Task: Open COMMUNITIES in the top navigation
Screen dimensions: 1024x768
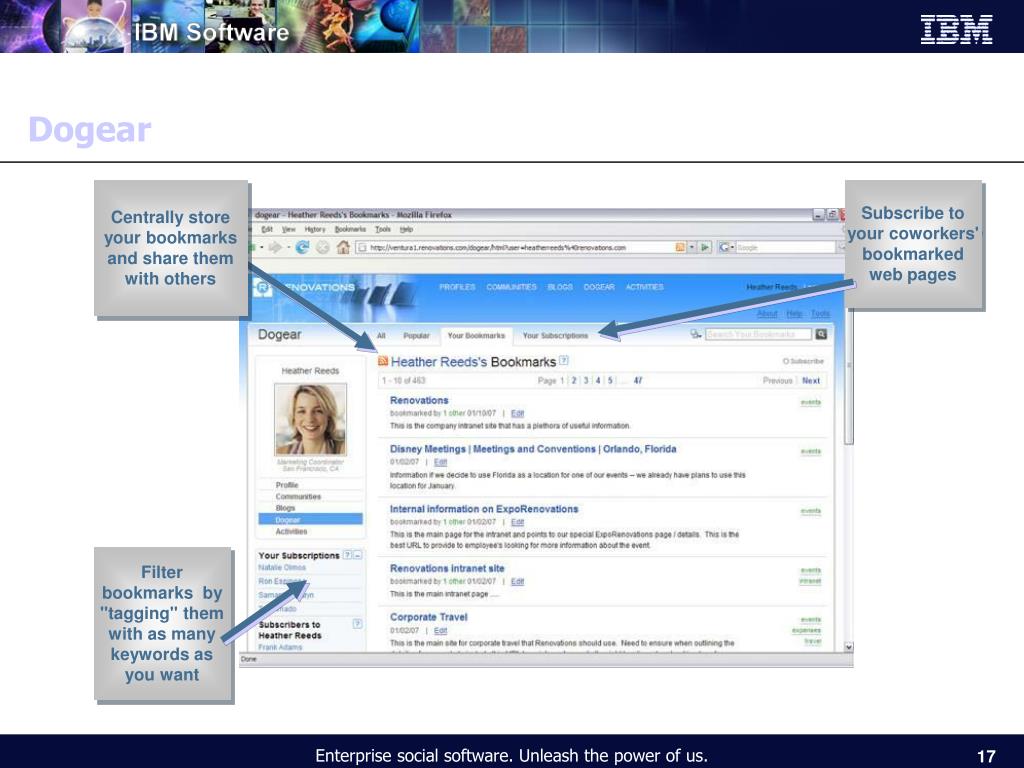Action: coord(511,287)
